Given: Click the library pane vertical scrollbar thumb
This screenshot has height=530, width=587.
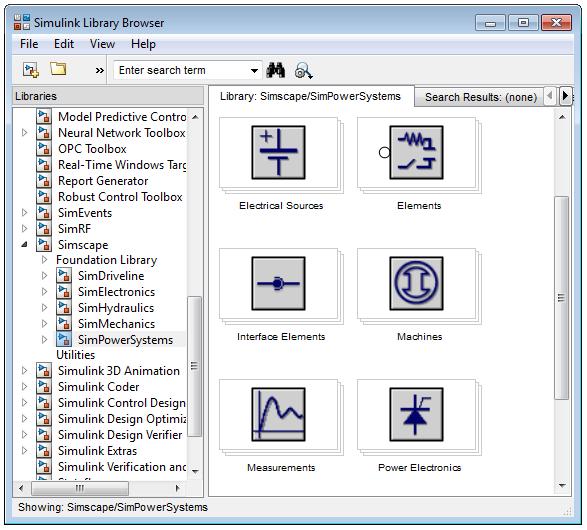Looking at the screenshot, I should coord(562,298).
